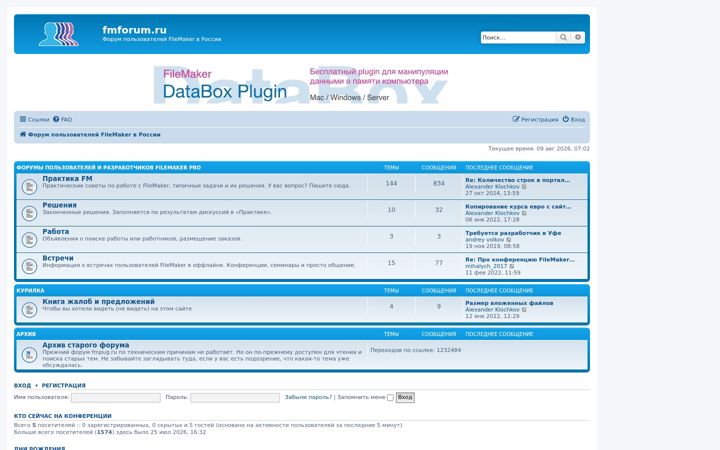Open the Практика FM forum
Viewport: 720px width, 450px height.
click(x=67, y=178)
